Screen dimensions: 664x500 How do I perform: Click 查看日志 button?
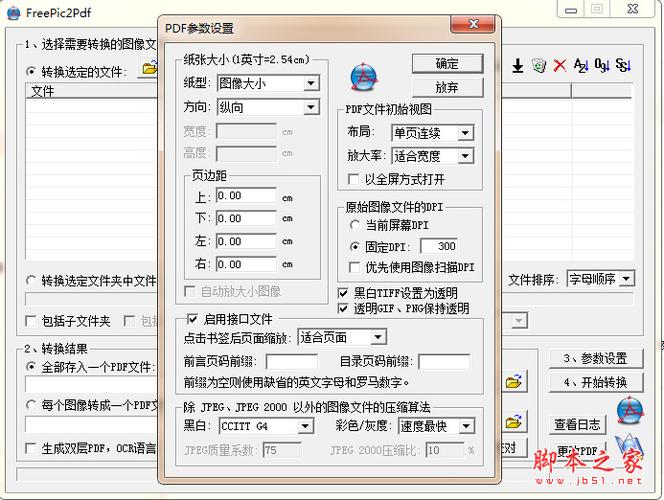point(578,424)
